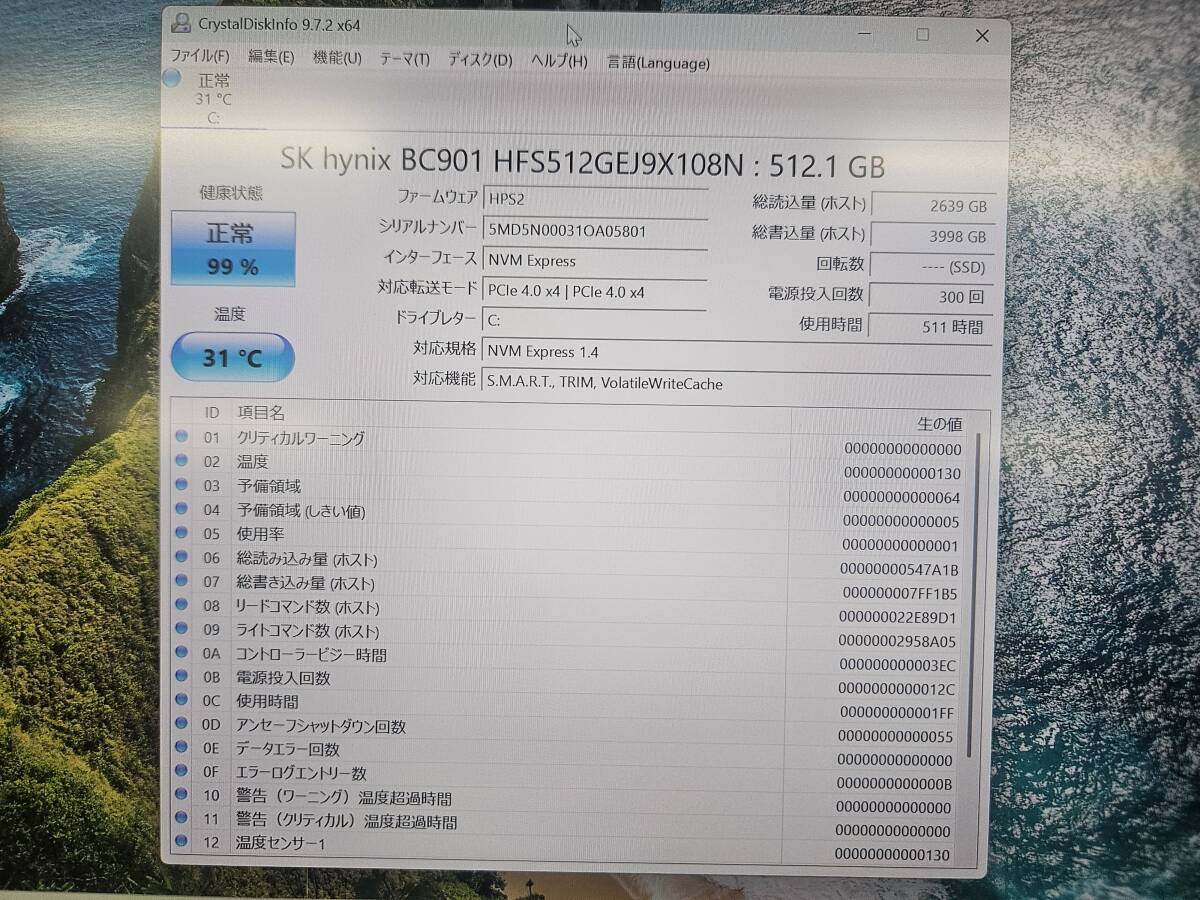Click raw value 000000022E89D1
The image size is (1200, 900).
click(x=898, y=618)
